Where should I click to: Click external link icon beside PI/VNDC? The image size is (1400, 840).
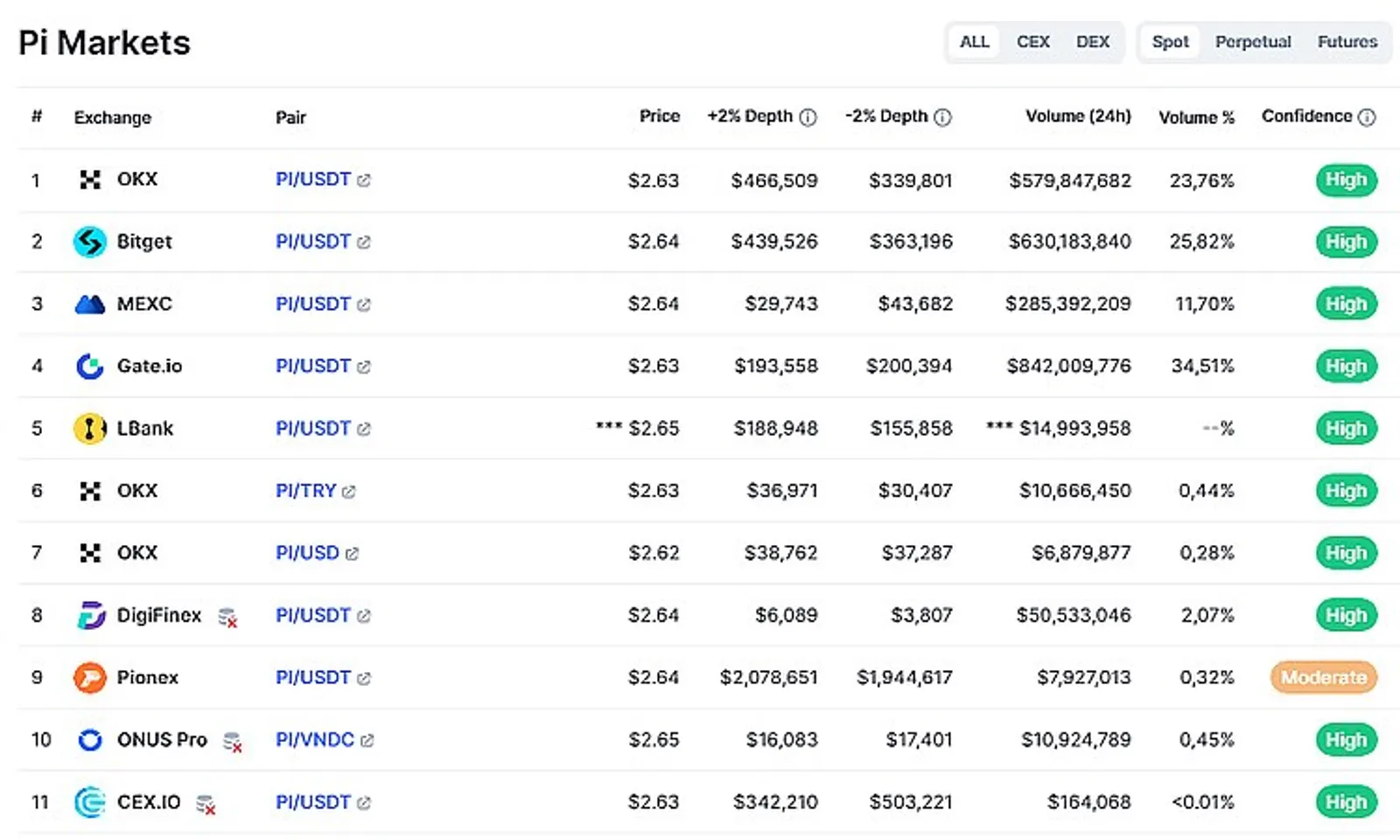click(367, 740)
